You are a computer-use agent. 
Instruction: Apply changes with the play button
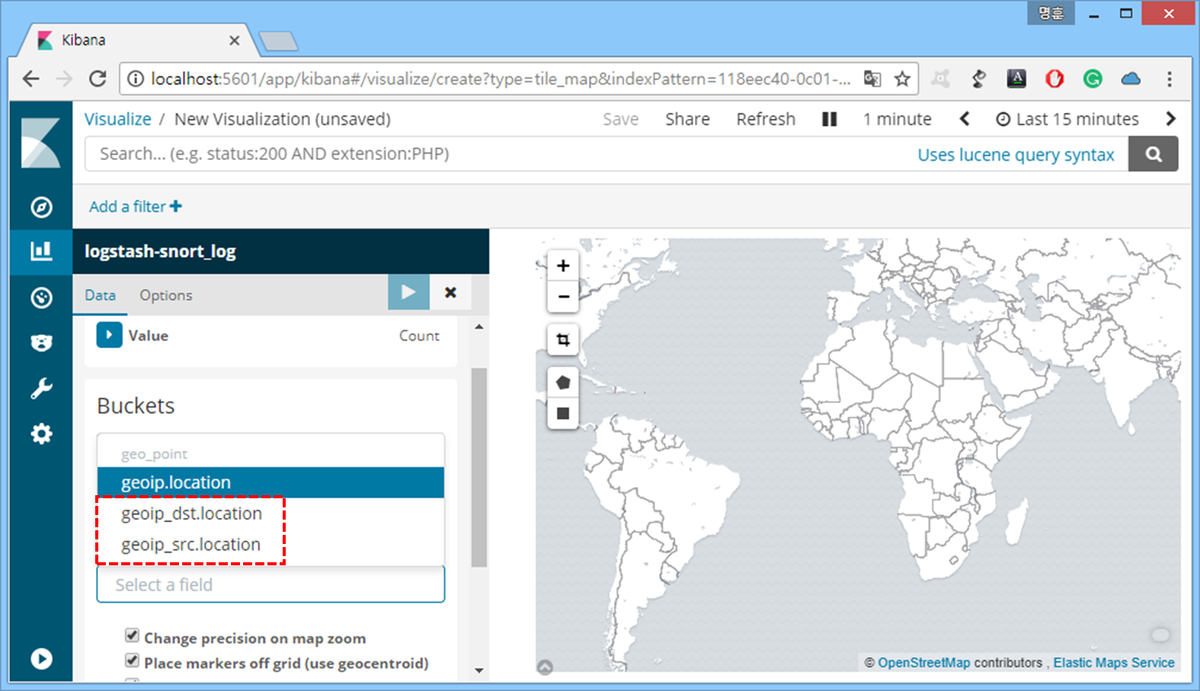click(409, 292)
